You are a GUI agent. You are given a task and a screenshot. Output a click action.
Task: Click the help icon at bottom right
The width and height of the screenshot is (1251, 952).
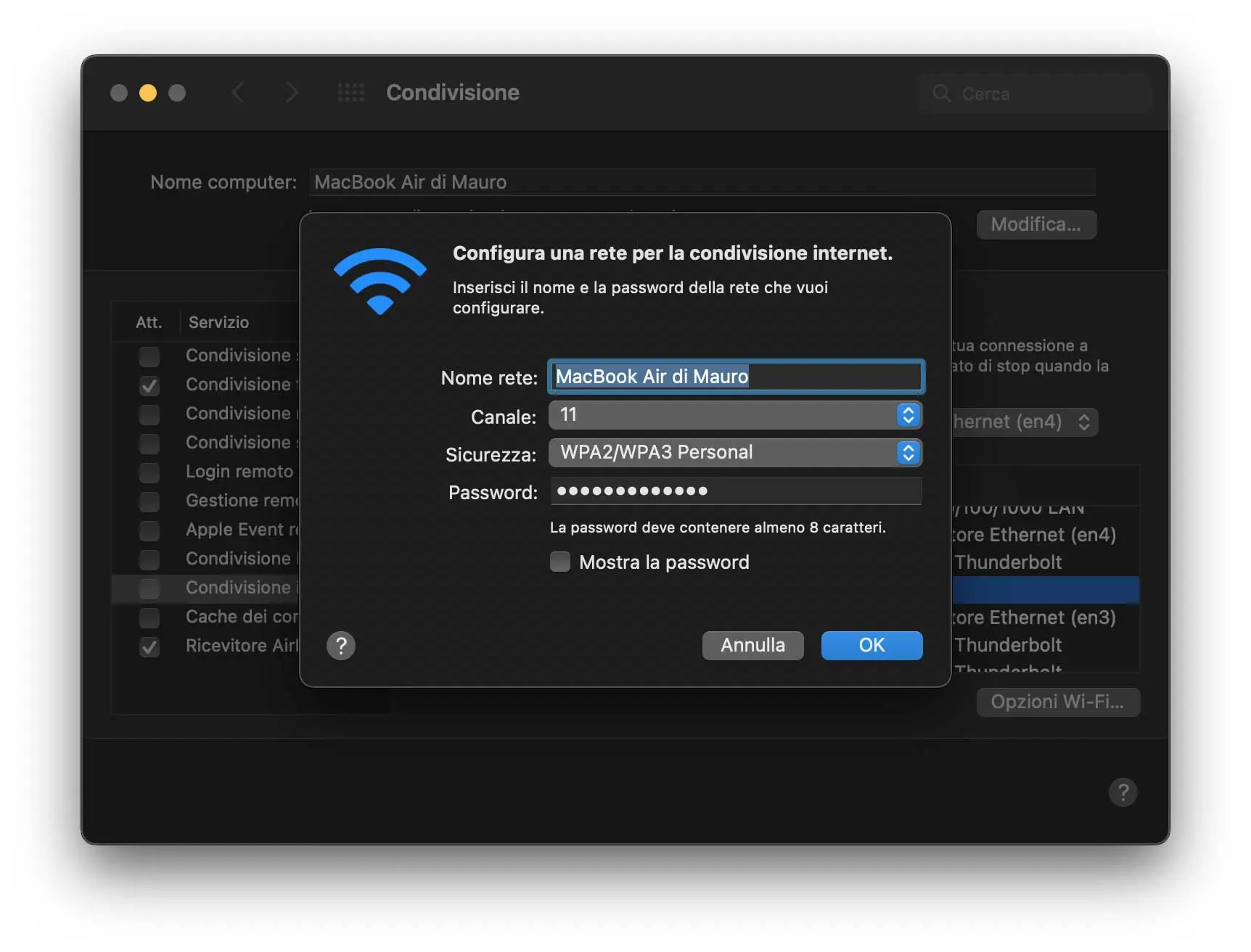tap(1123, 792)
